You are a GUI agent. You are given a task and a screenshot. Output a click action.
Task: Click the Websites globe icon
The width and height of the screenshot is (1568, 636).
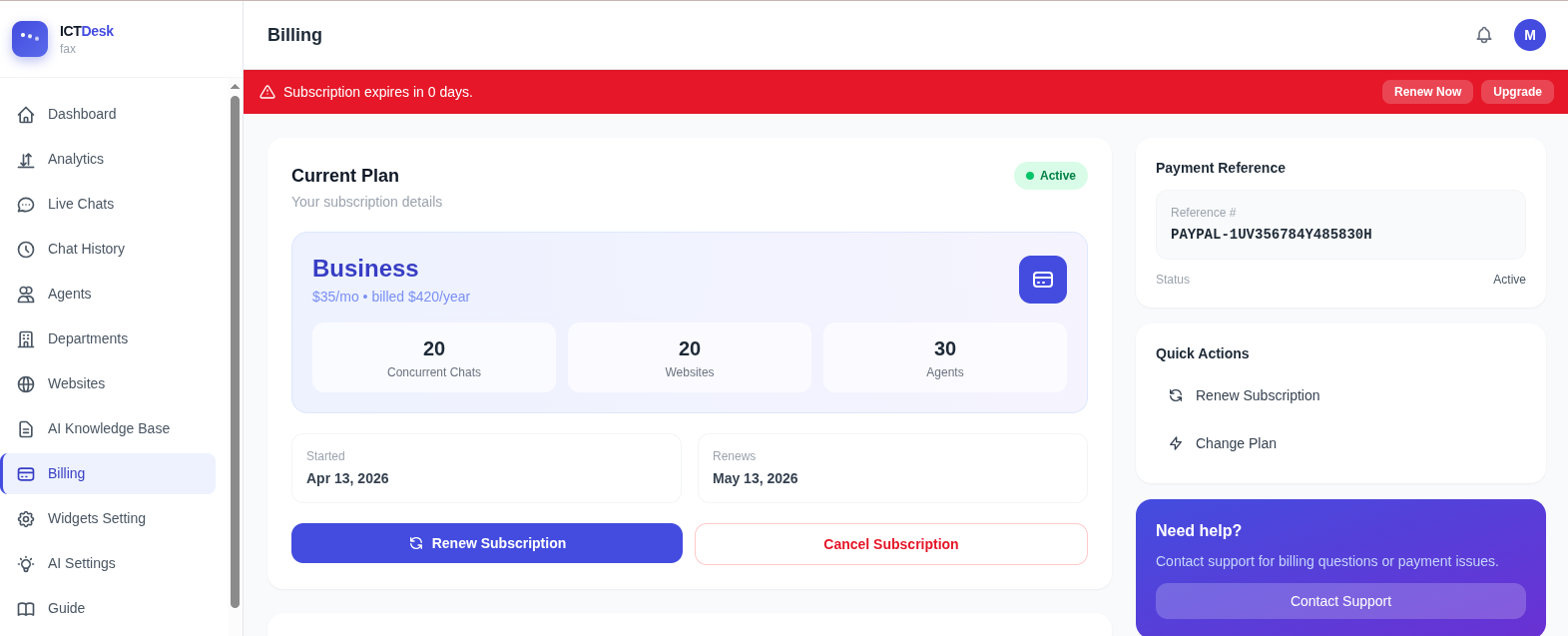coord(26,384)
